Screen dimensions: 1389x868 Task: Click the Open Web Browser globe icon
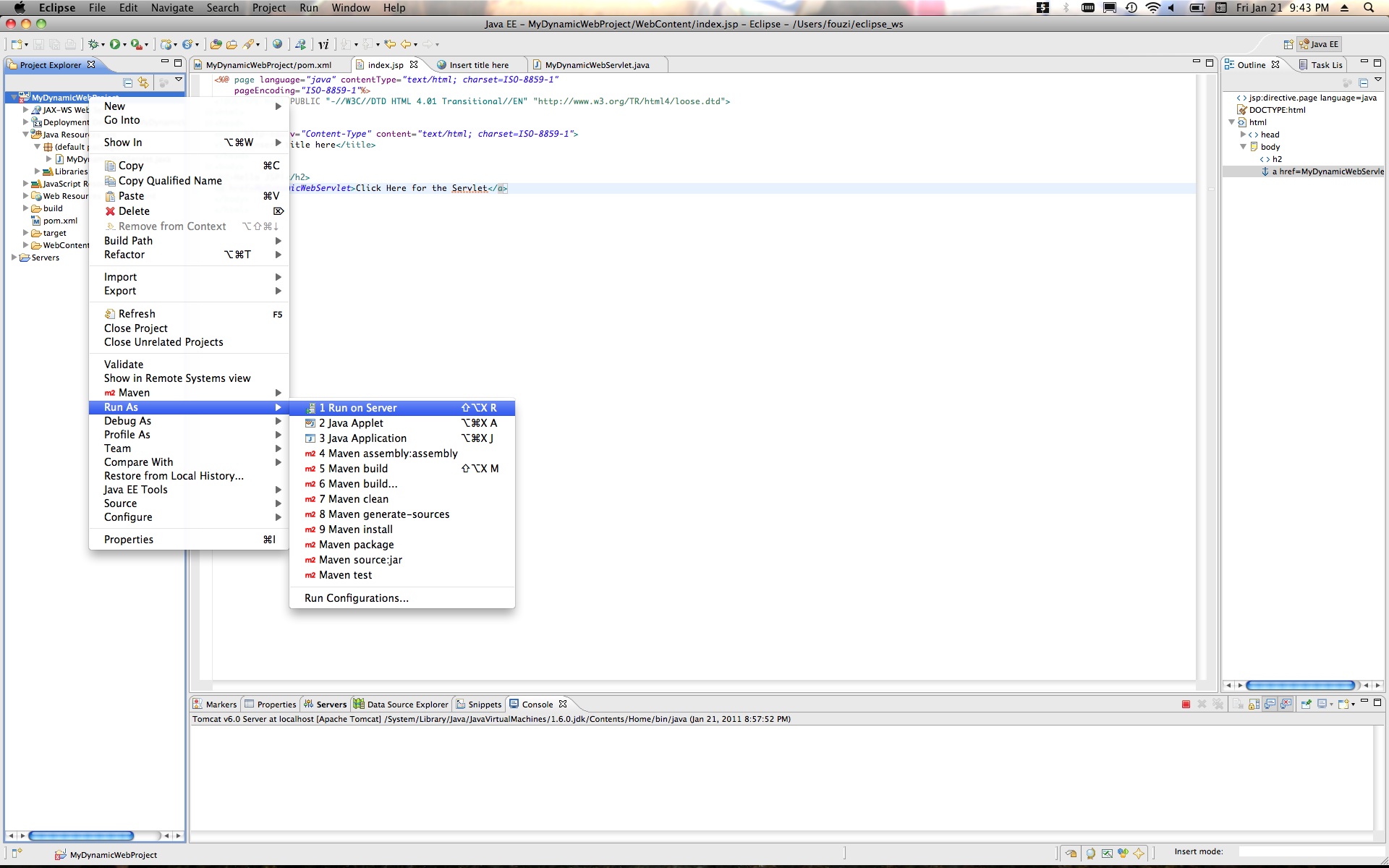click(277, 44)
